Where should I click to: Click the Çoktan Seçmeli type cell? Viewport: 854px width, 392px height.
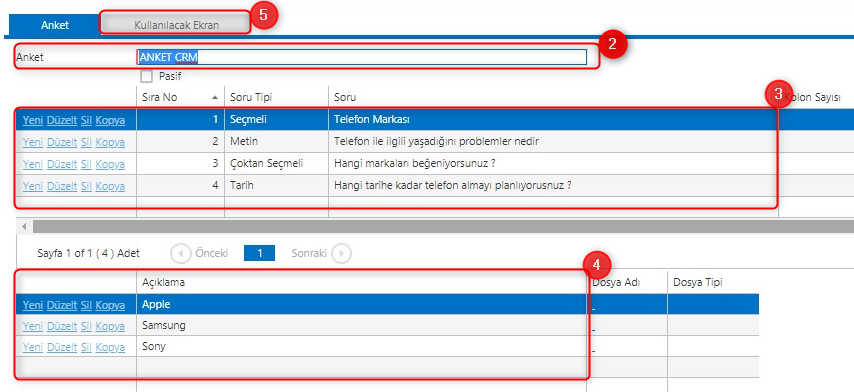(276, 163)
